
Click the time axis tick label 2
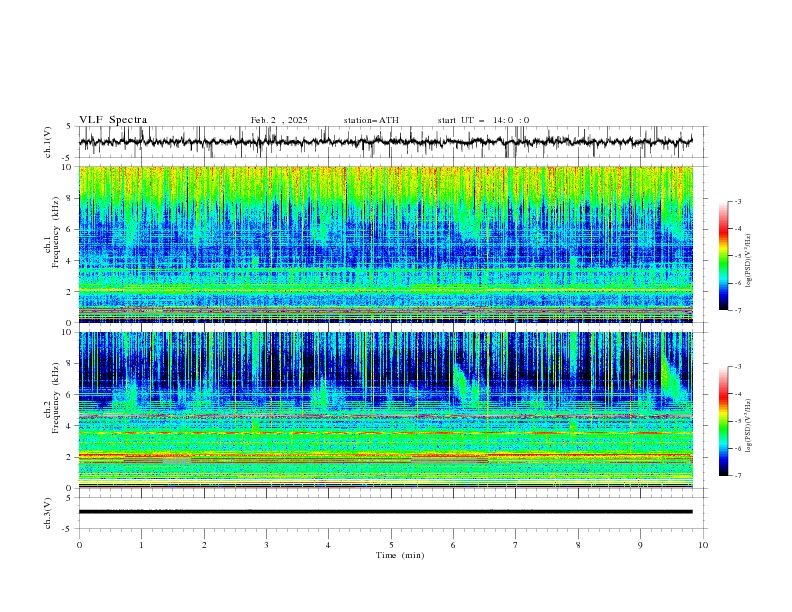(204, 545)
